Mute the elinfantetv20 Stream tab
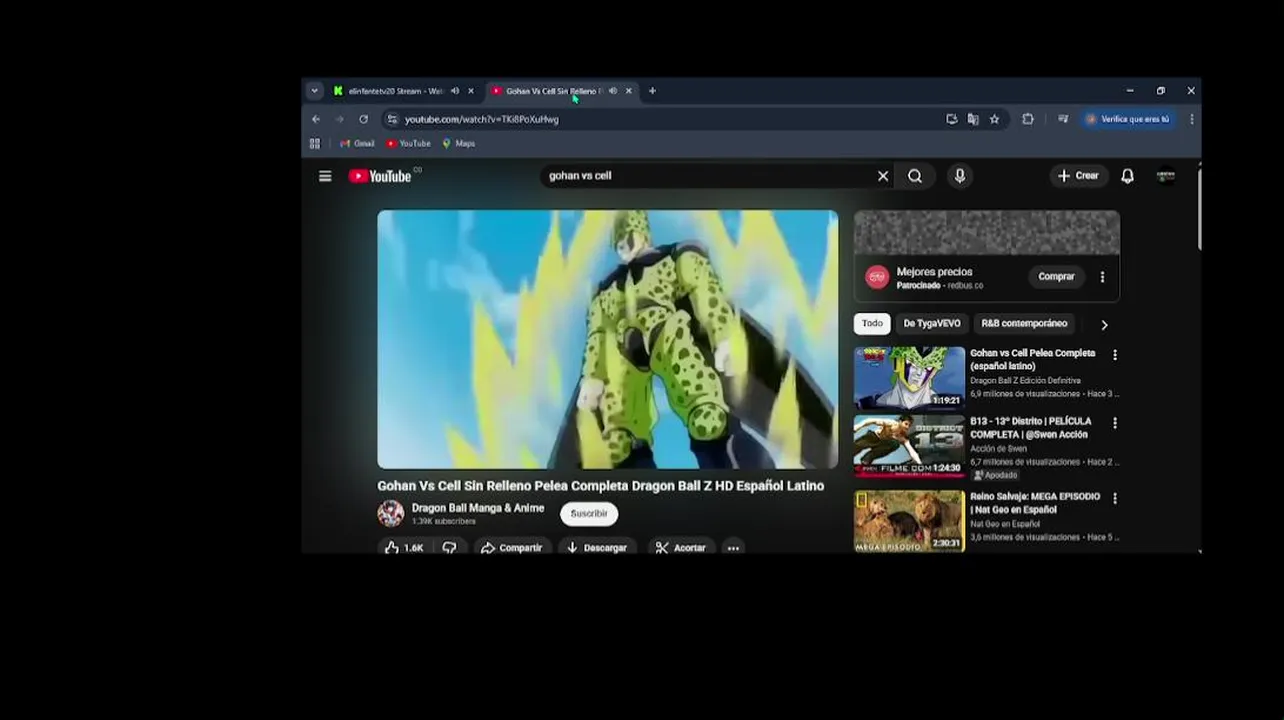 [x=455, y=91]
